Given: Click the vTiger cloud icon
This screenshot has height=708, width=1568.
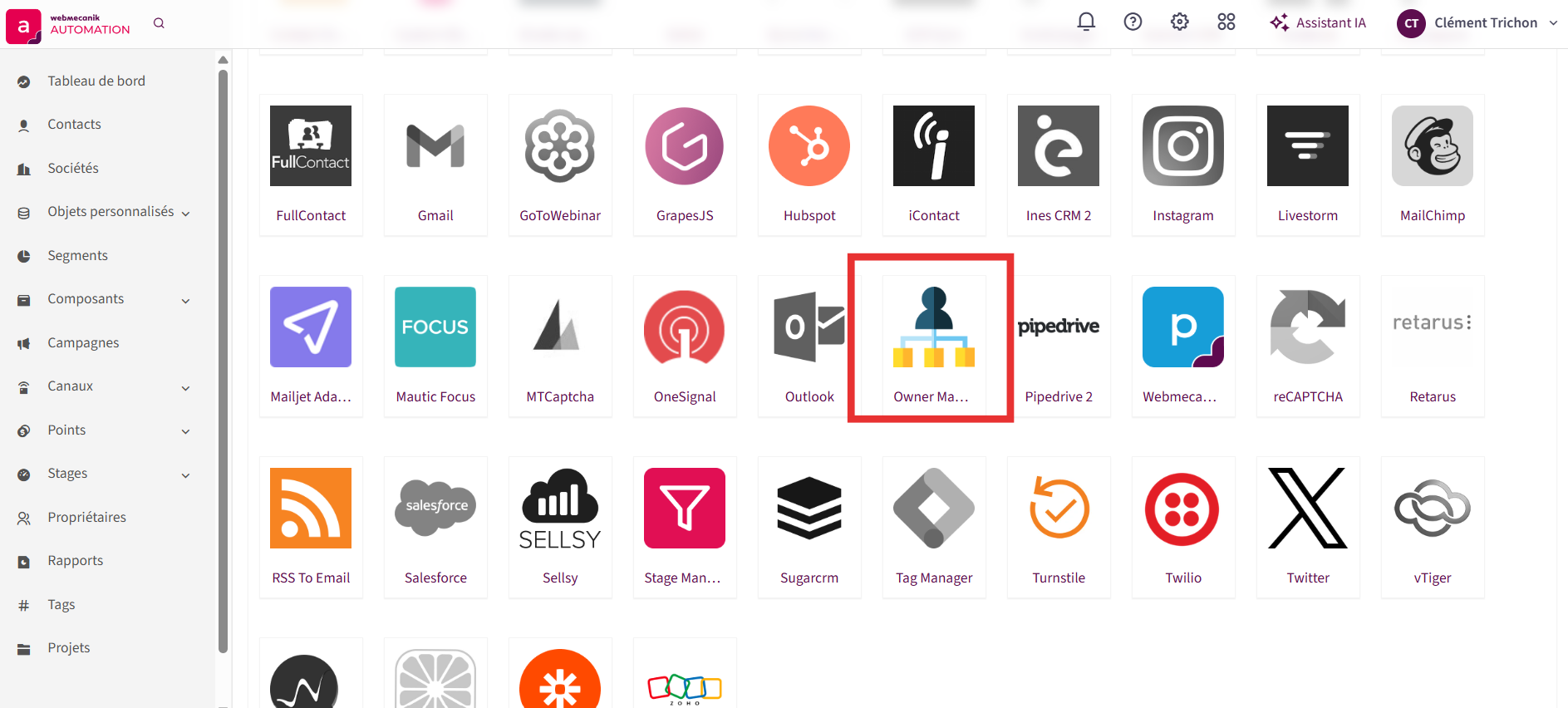Looking at the screenshot, I should 1433,509.
